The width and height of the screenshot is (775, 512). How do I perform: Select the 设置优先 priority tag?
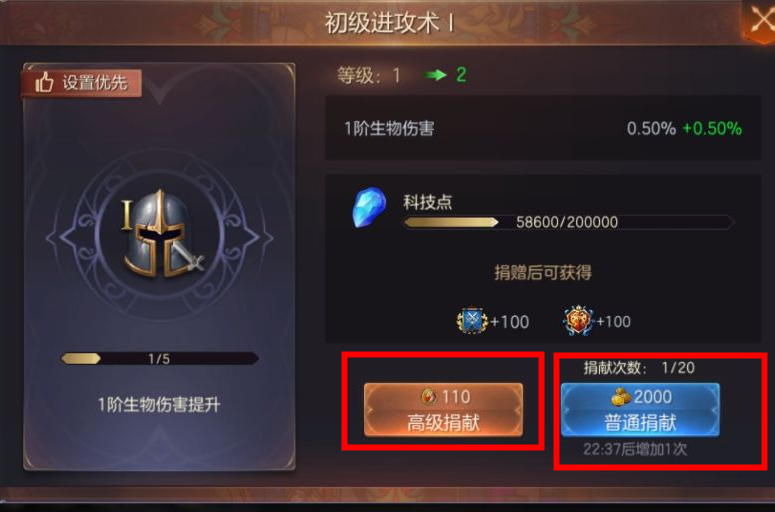[x=82, y=83]
